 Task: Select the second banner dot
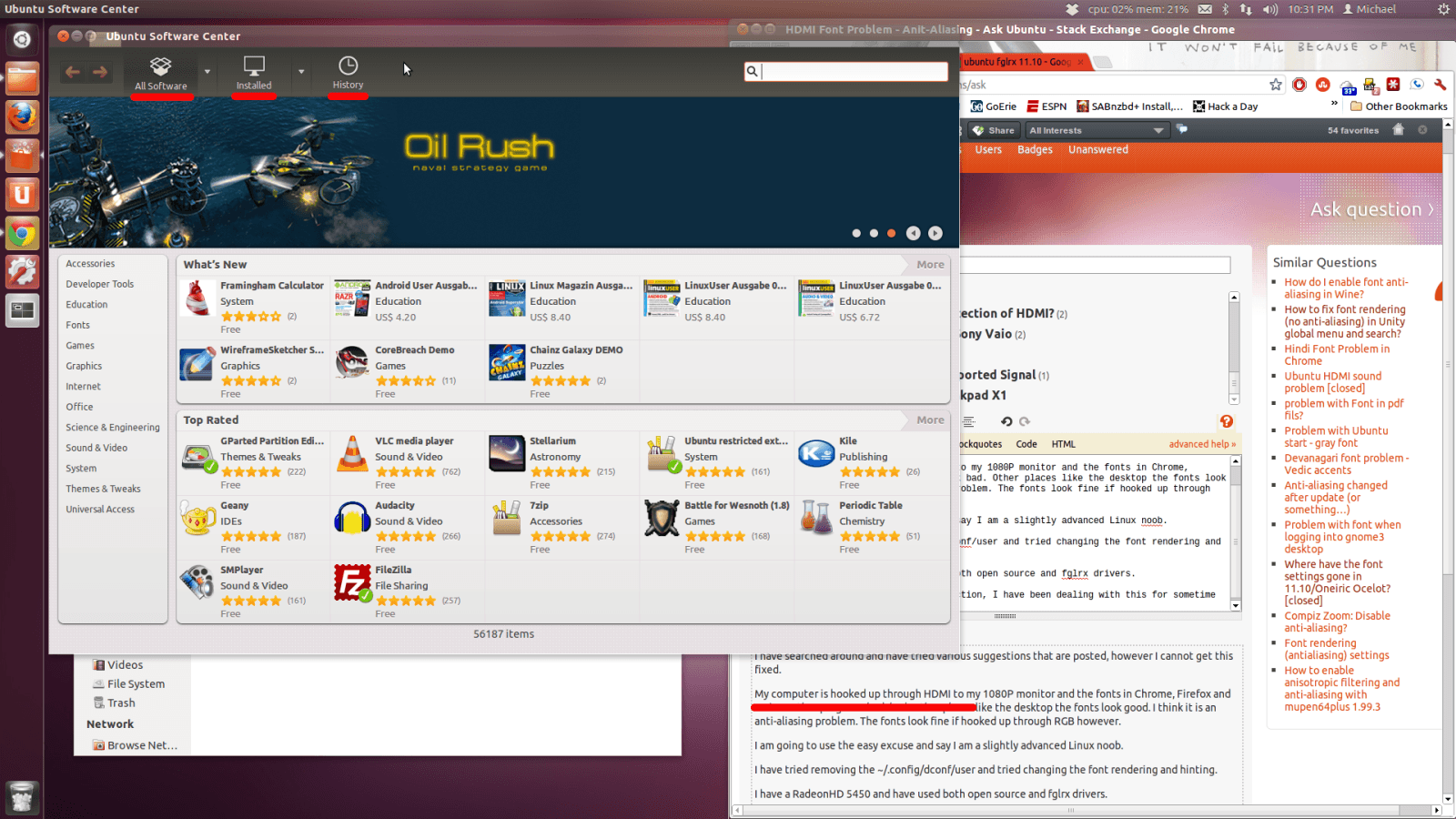point(874,233)
